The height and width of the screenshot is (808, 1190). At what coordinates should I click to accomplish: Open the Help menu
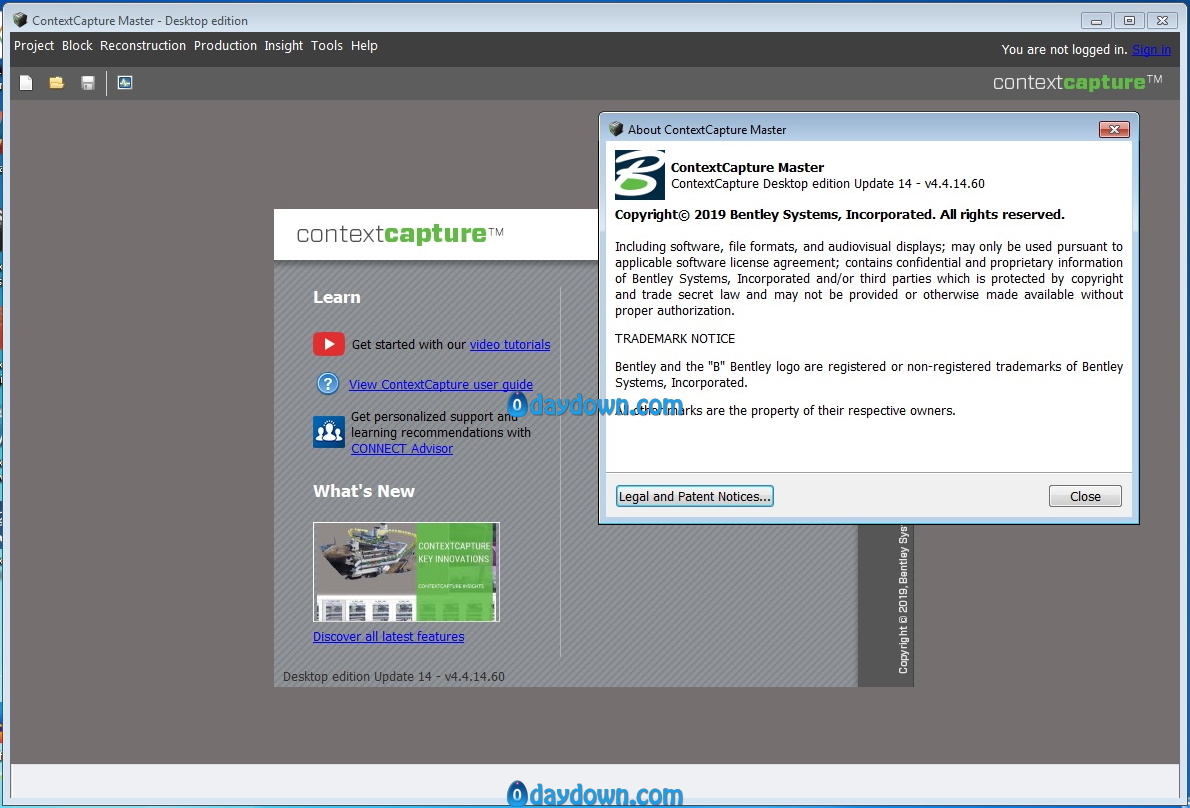(364, 46)
